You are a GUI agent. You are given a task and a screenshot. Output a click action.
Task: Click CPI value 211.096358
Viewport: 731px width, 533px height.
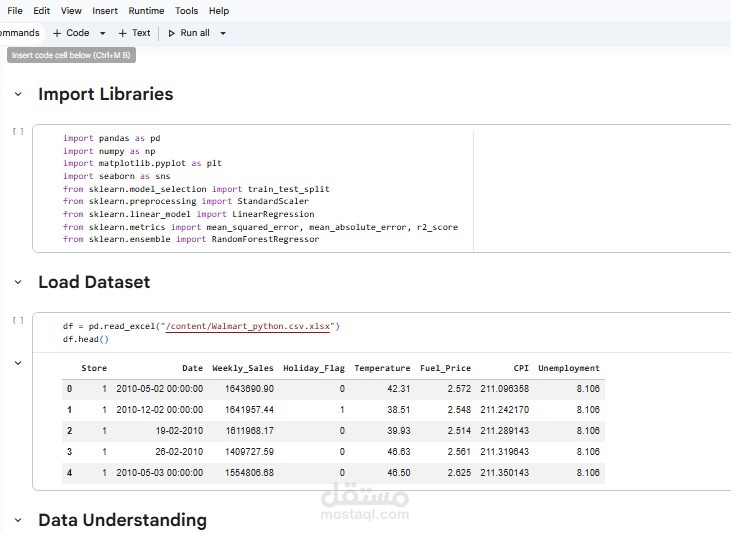(x=505, y=389)
